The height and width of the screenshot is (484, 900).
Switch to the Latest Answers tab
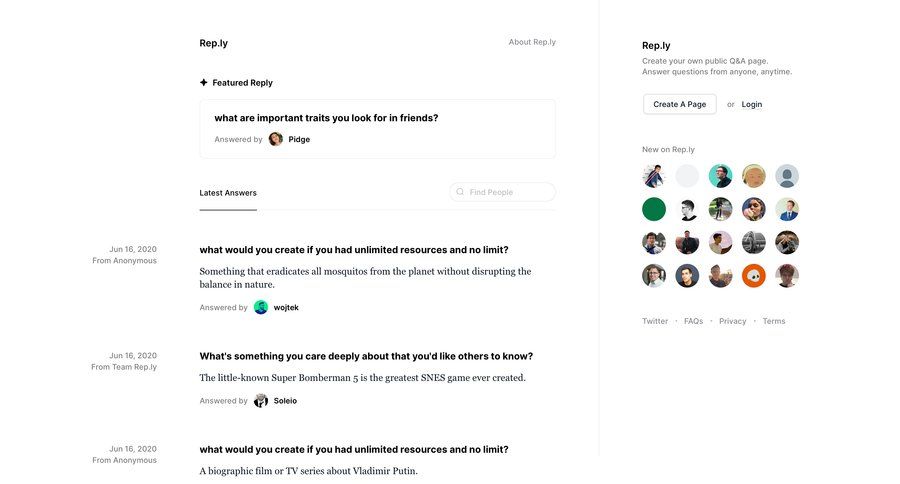coord(228,193)
